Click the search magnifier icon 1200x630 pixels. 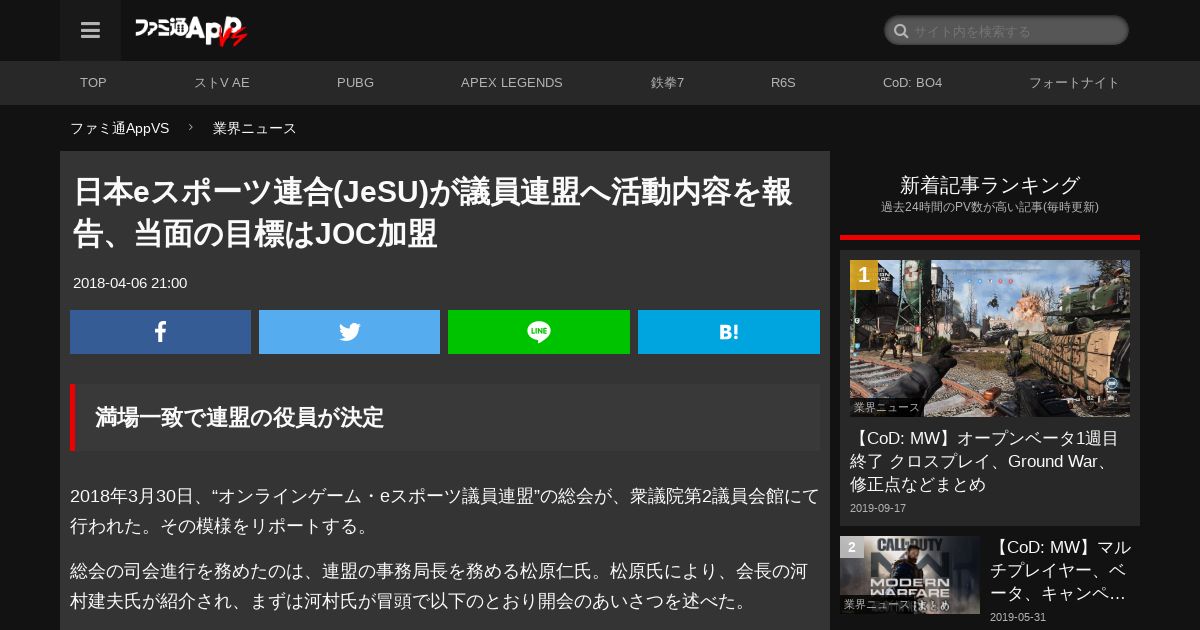(x=901, y=31)
